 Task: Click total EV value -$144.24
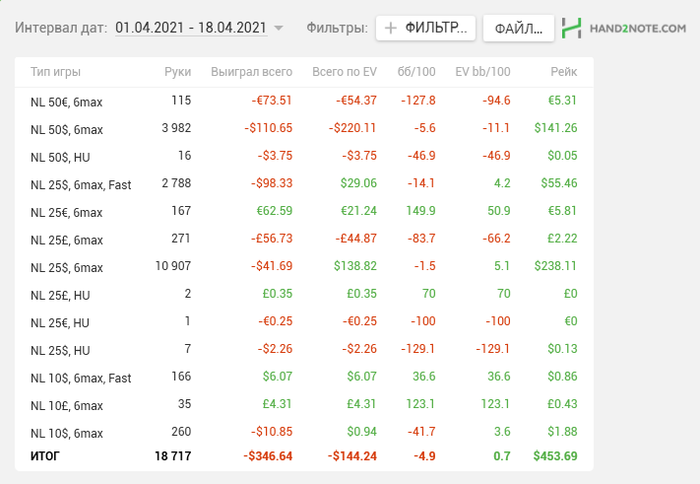click(x=352, y=456)
